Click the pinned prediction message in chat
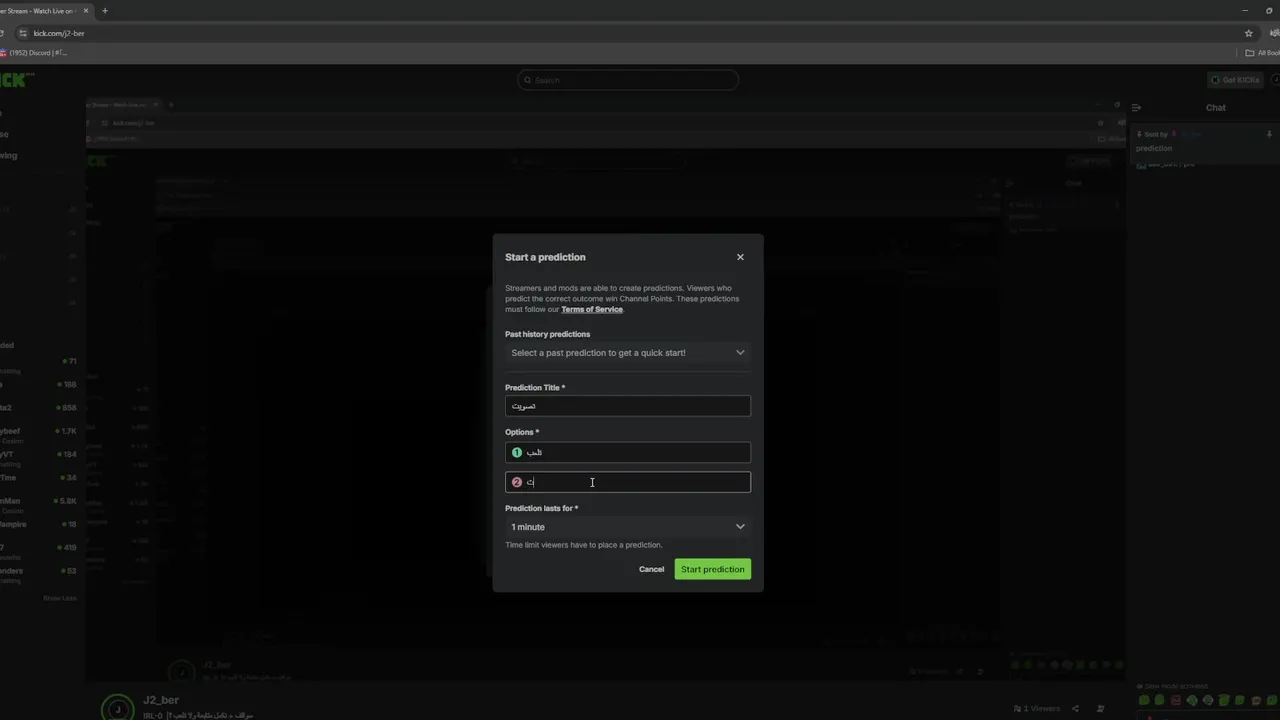 point(1204,141)
